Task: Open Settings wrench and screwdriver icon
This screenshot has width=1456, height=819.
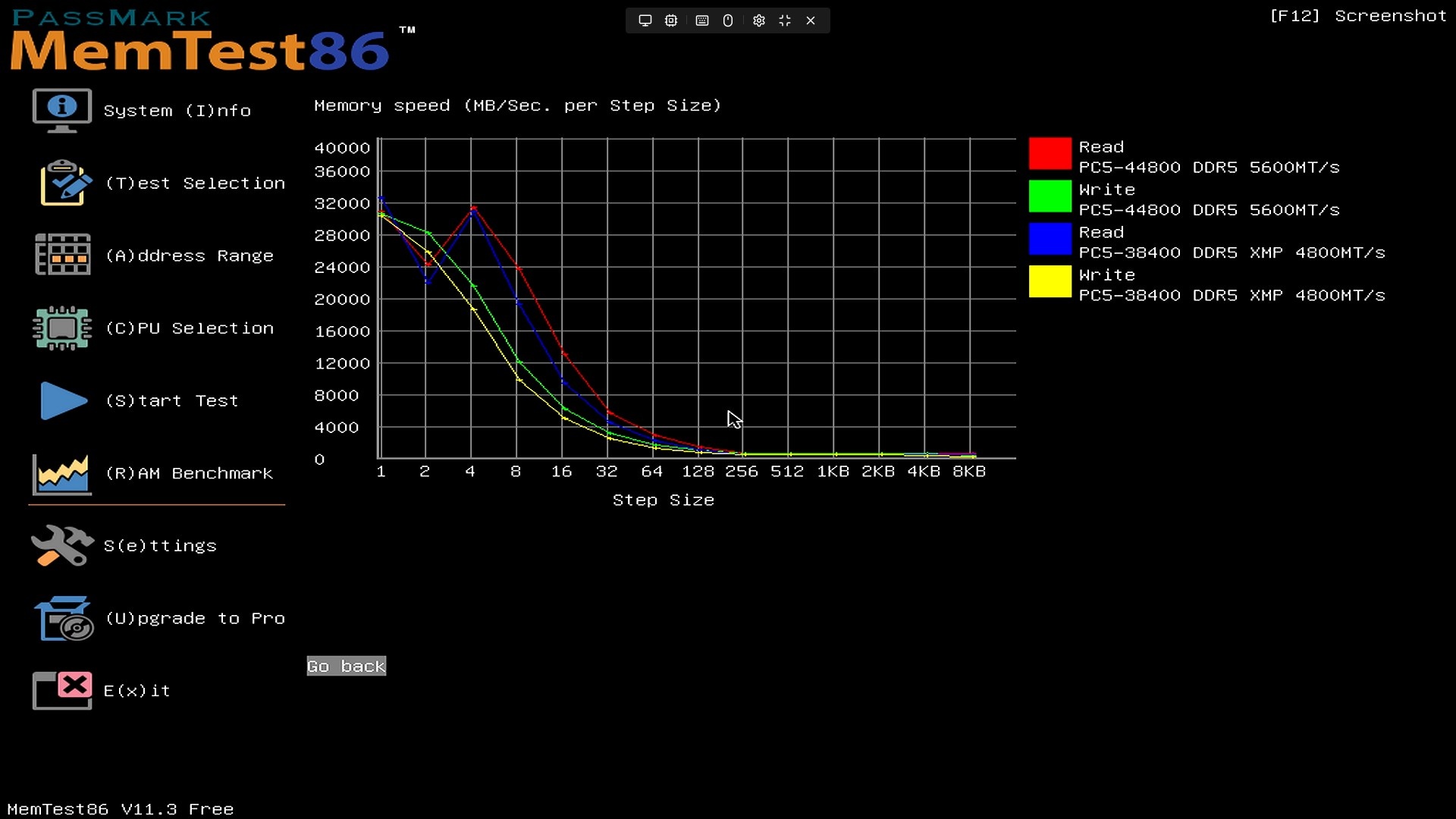Action: [x=62, y=545]
